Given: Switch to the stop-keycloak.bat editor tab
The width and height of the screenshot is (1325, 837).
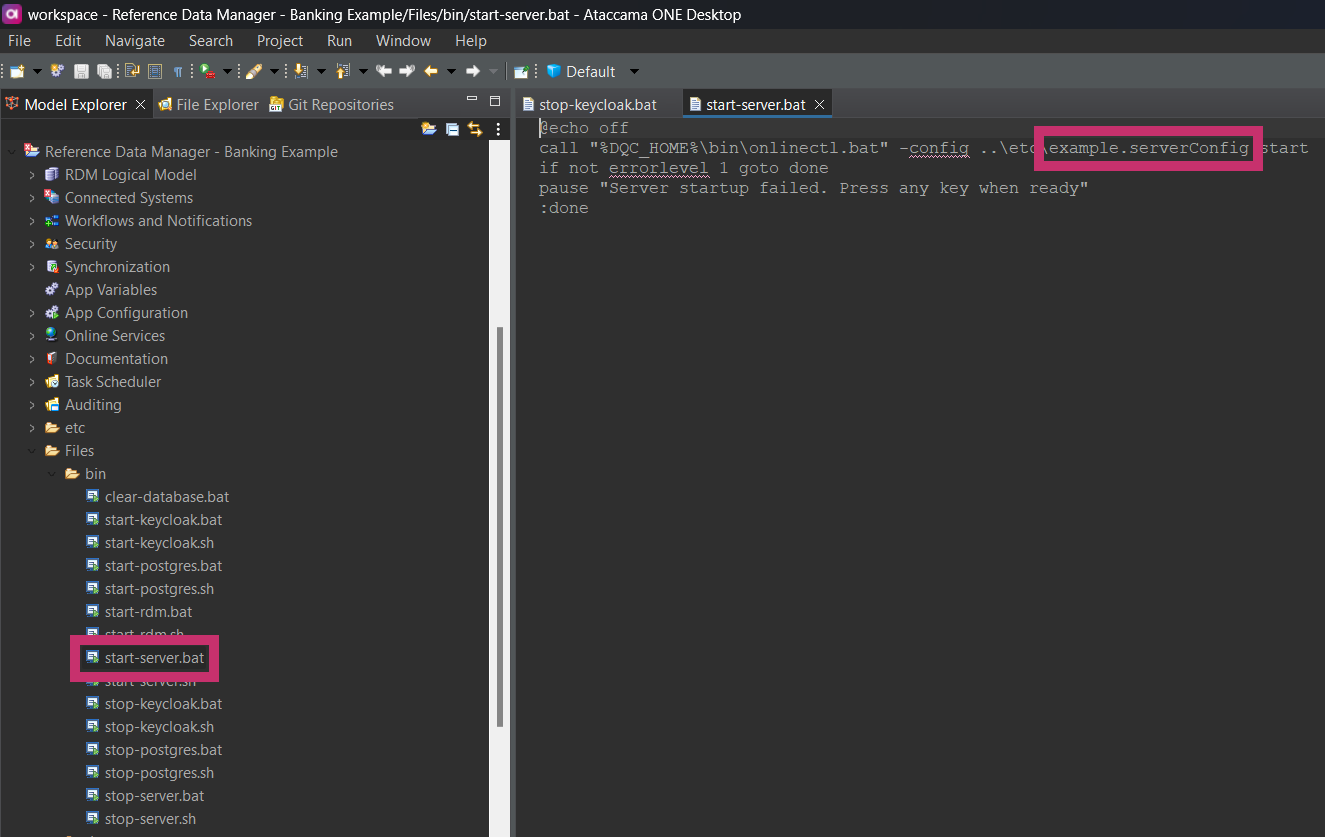Looking at the screenshot, I should tap(597, 103).
